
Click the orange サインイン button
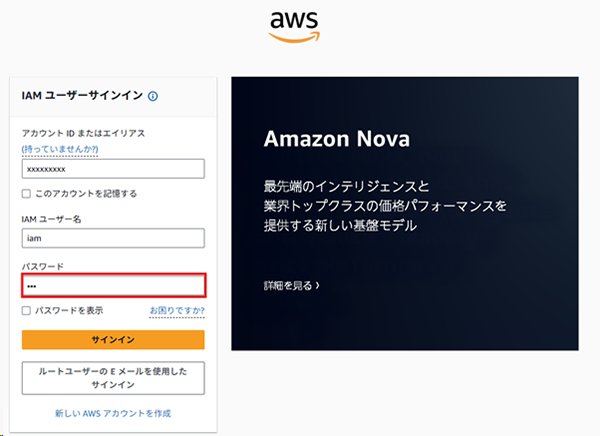click(x=113, y=340)
